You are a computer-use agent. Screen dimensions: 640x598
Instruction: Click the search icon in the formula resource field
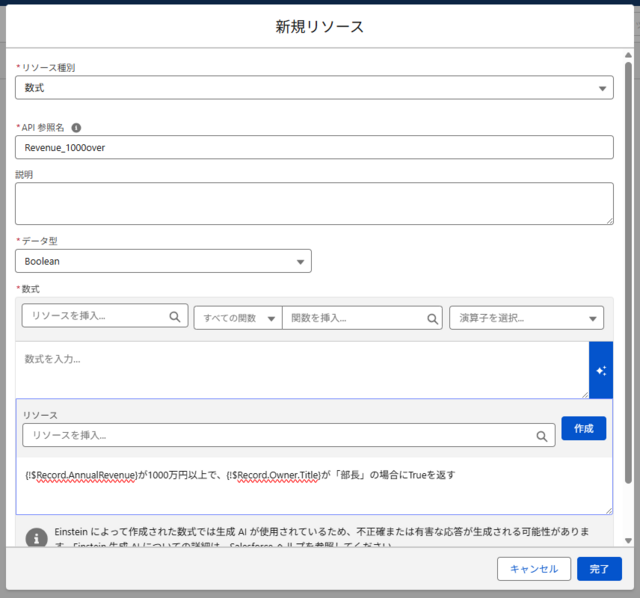pos(175,317)
